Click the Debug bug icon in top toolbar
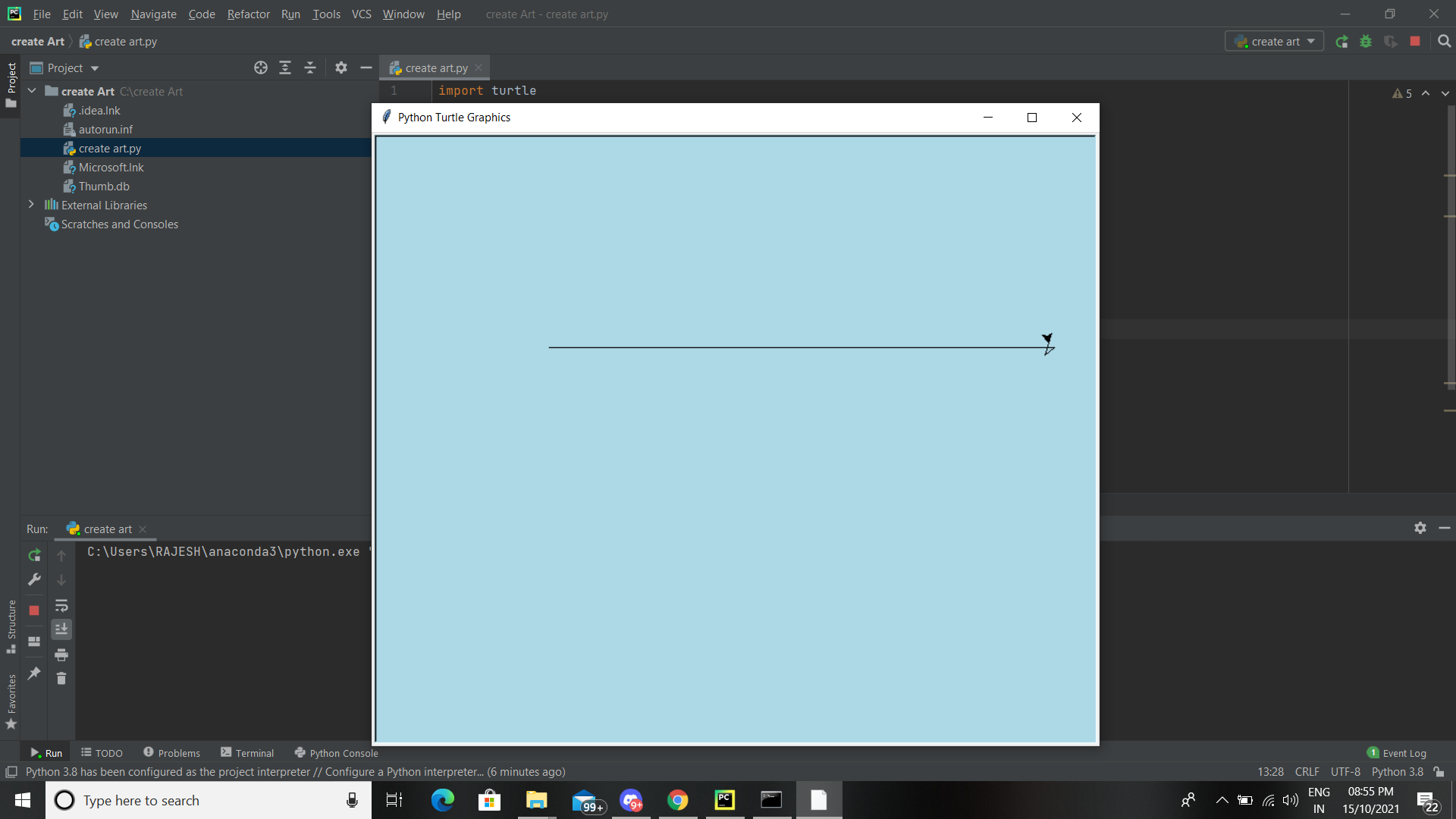This screenshot has height=819, width=1456. 1366,42
